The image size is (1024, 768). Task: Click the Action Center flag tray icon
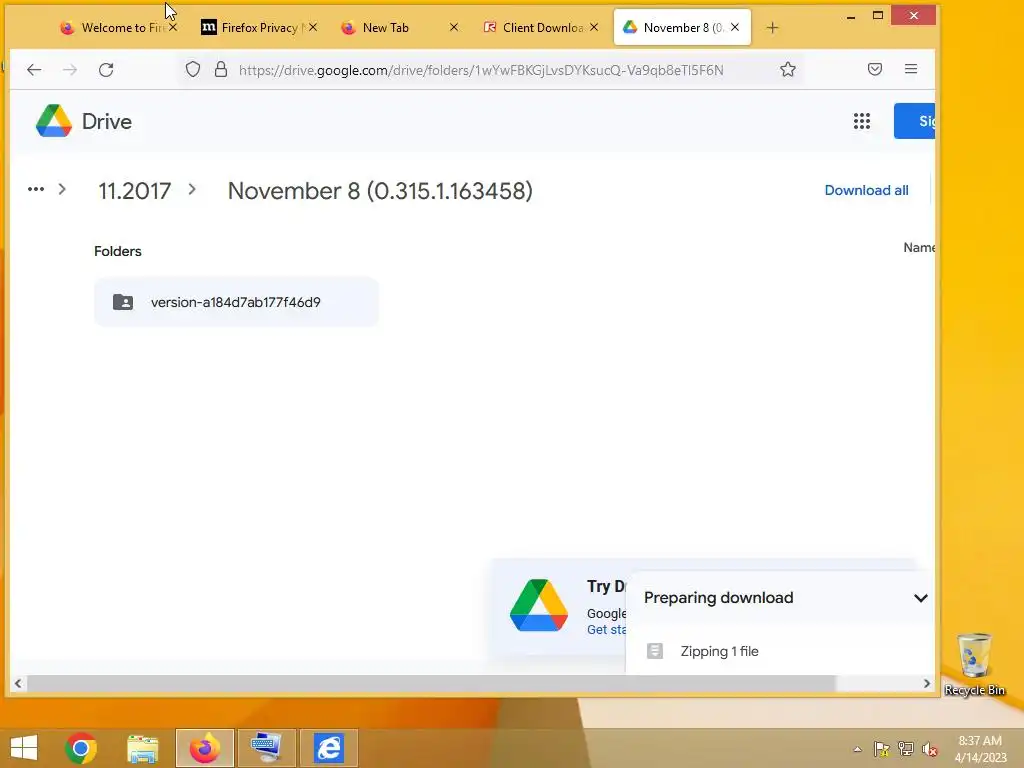(882, 749)
